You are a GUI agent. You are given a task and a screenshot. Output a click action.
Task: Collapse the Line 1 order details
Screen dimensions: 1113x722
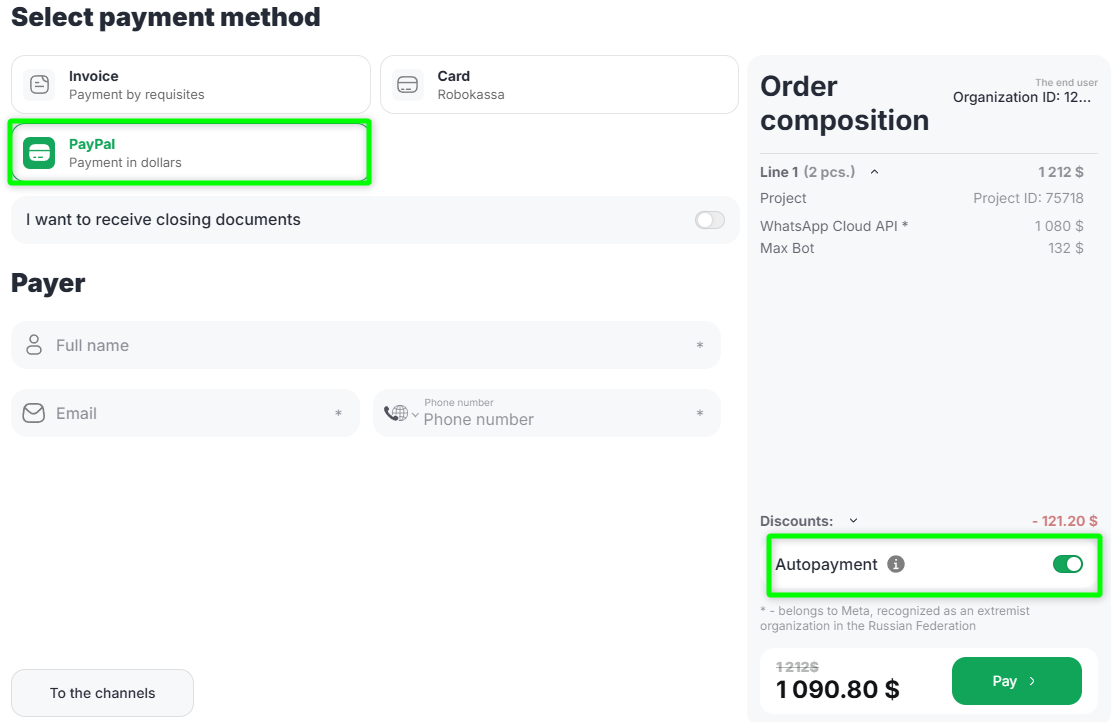point(874,172)
